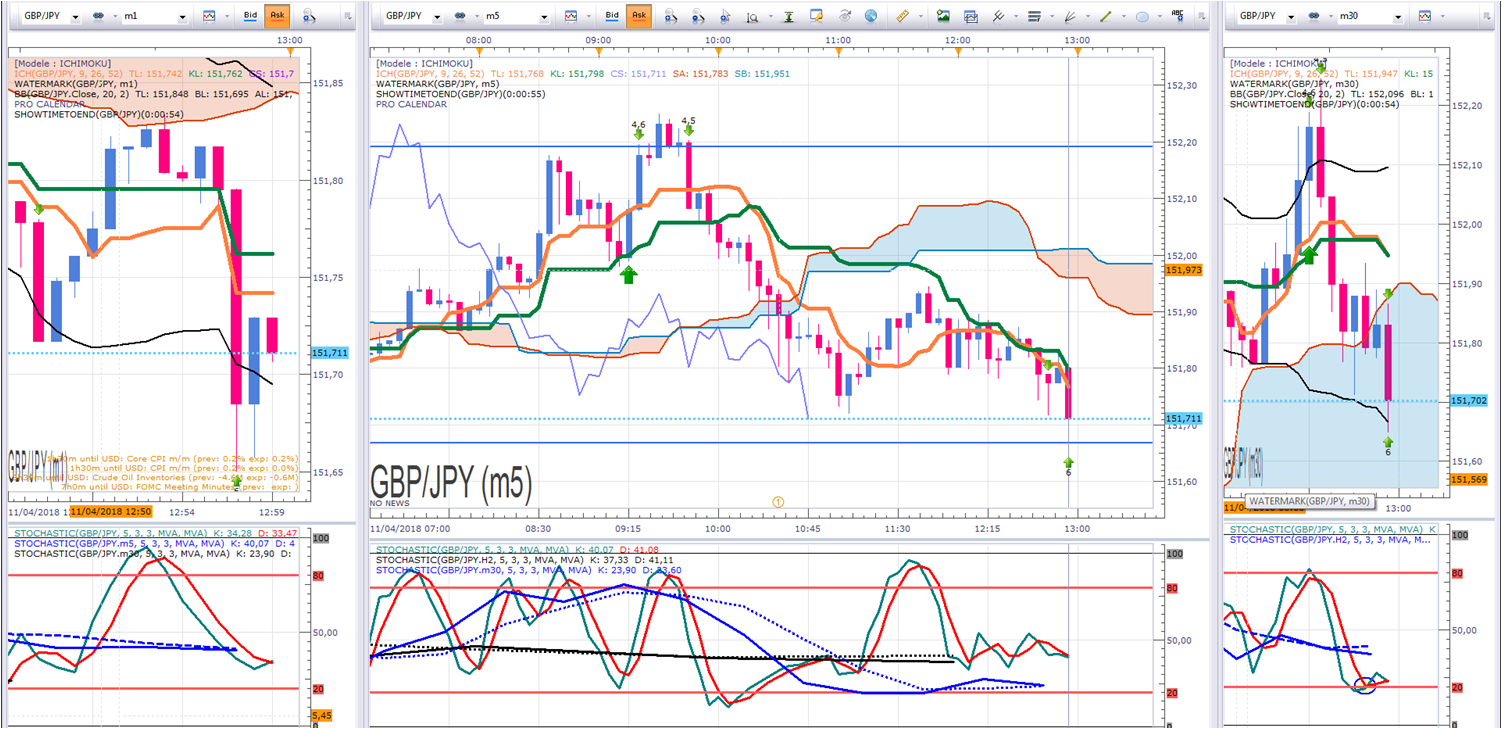Click the chart type icon in the m1 toolbar

[x=208, y=16]
